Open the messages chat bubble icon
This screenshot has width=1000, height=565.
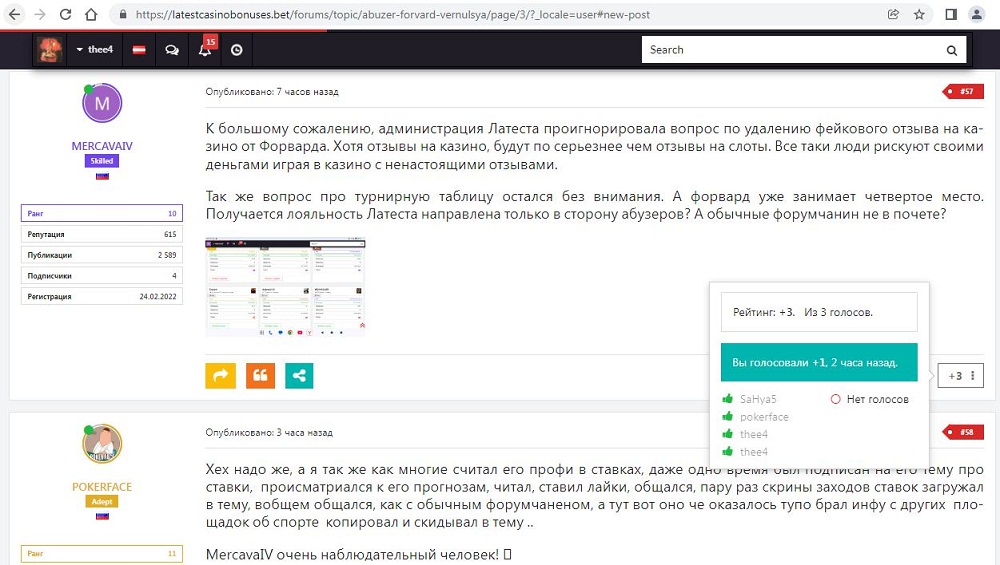(172, 50)
